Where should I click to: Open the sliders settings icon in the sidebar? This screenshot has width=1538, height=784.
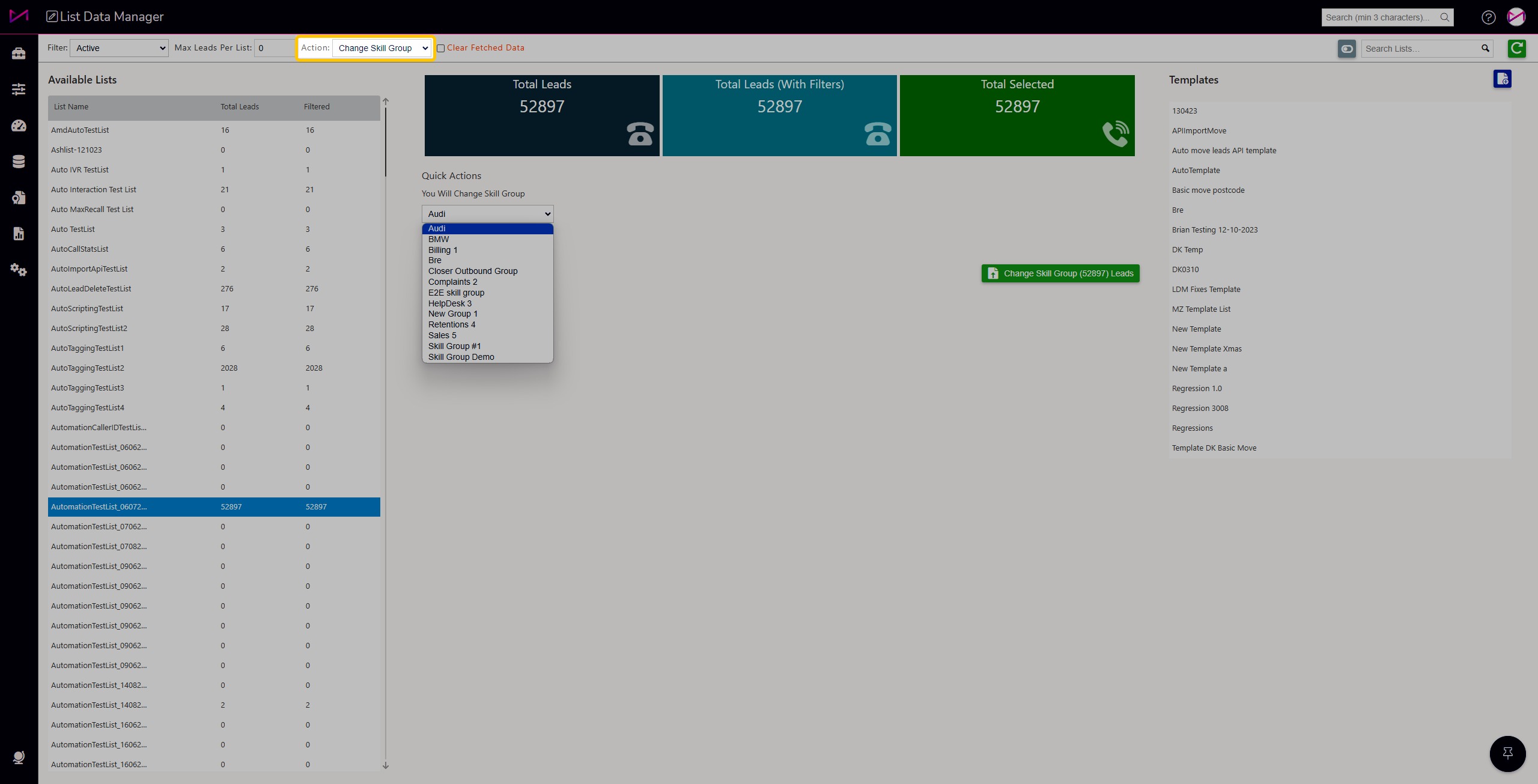tap(19, 90)
